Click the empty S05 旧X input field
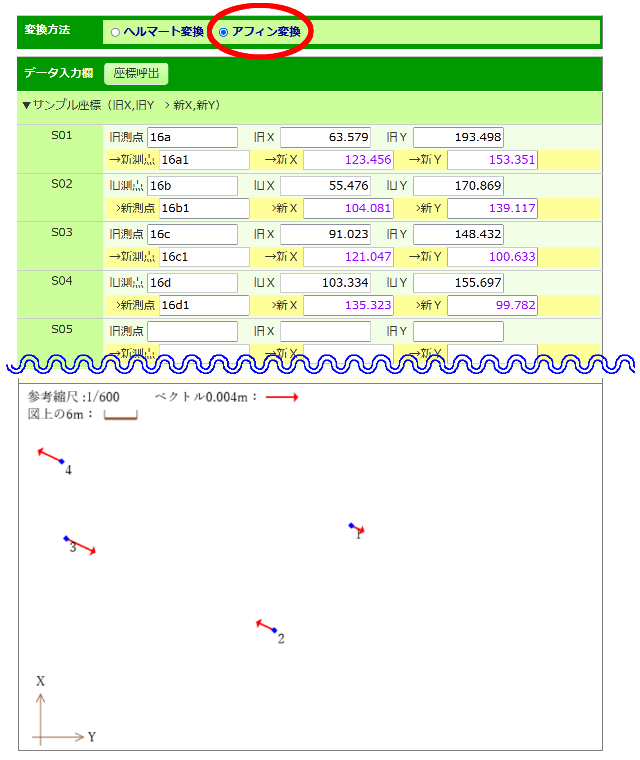The image size is (640, 760). [325, 331]
